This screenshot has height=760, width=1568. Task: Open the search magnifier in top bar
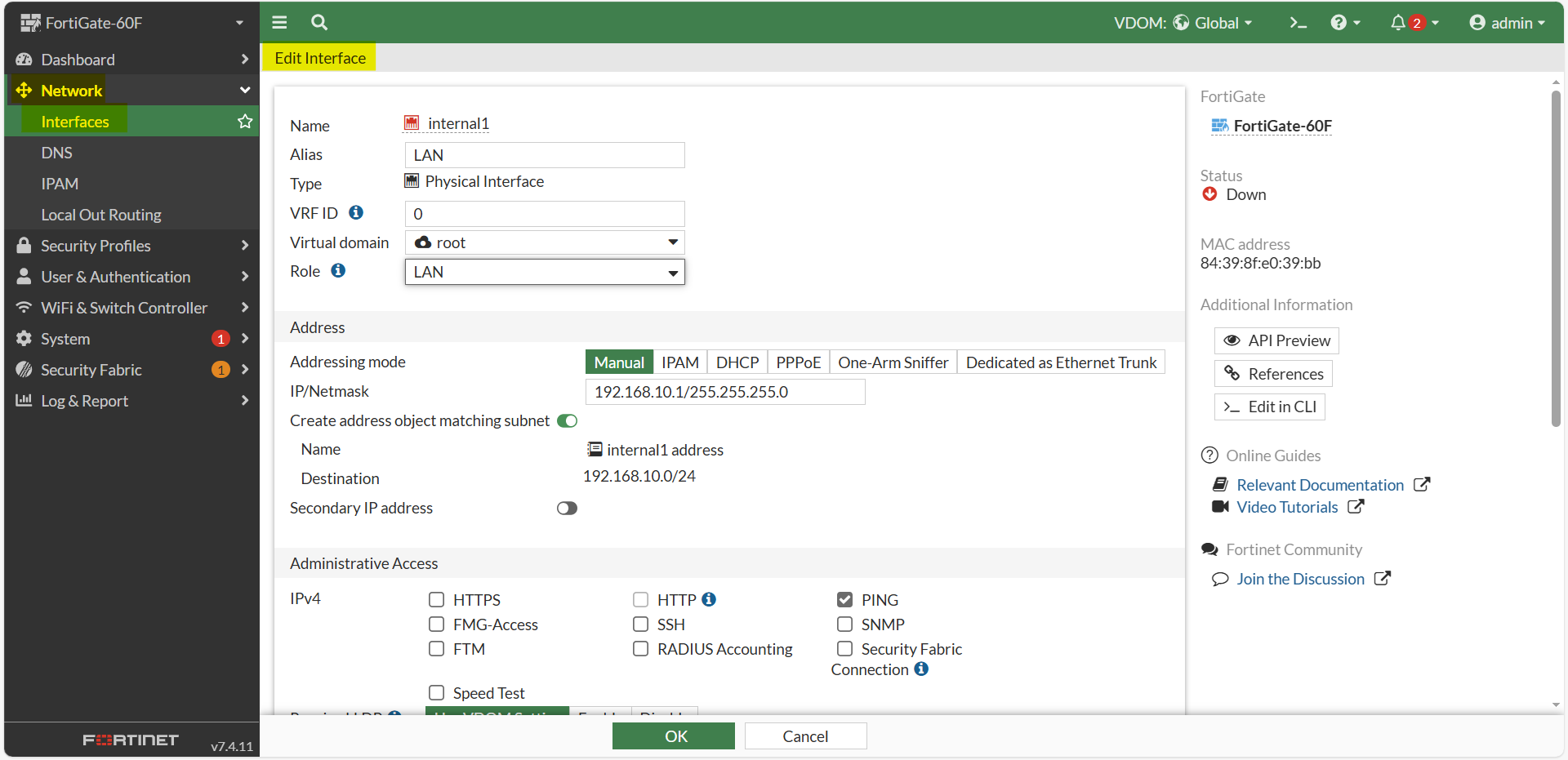(x=319, y=23)
